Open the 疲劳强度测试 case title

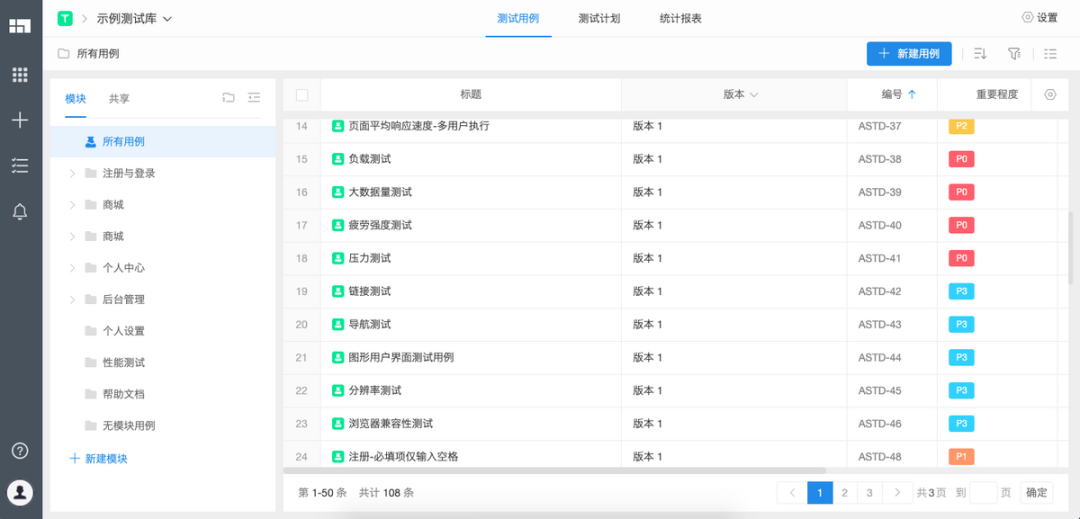pyautogui.click(x=380, y=225)
